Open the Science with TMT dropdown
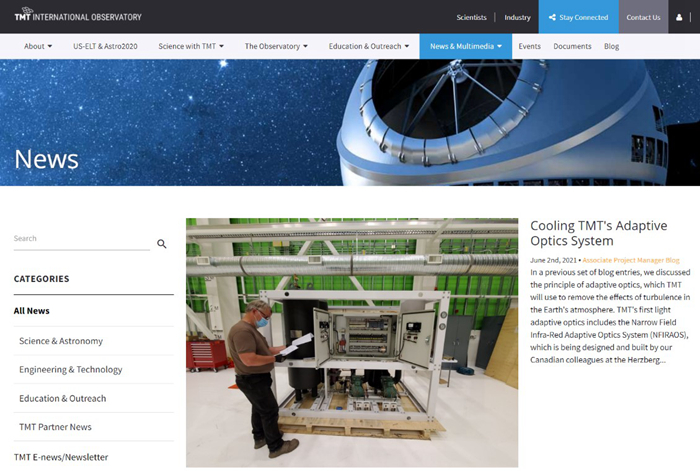 pyautogui.click(x=191, y=46)
